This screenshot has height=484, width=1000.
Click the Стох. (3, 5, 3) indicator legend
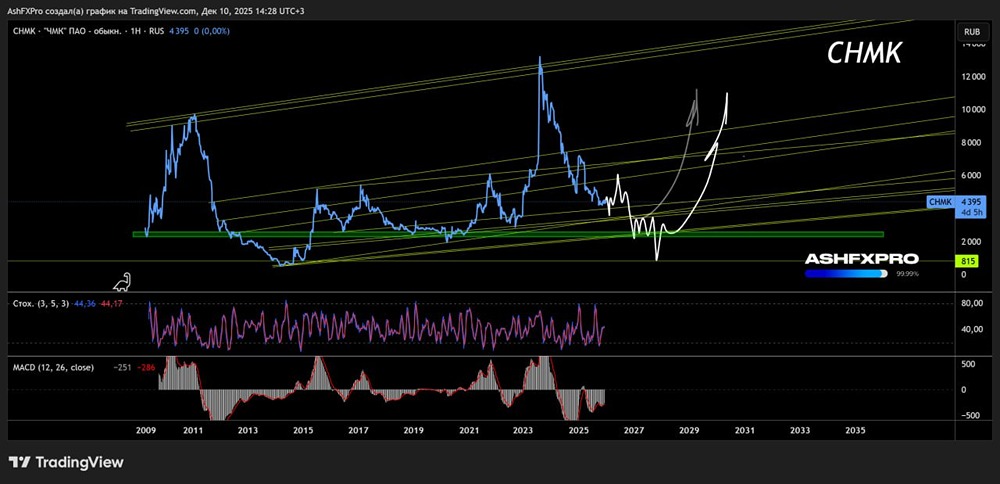point(41,304)
